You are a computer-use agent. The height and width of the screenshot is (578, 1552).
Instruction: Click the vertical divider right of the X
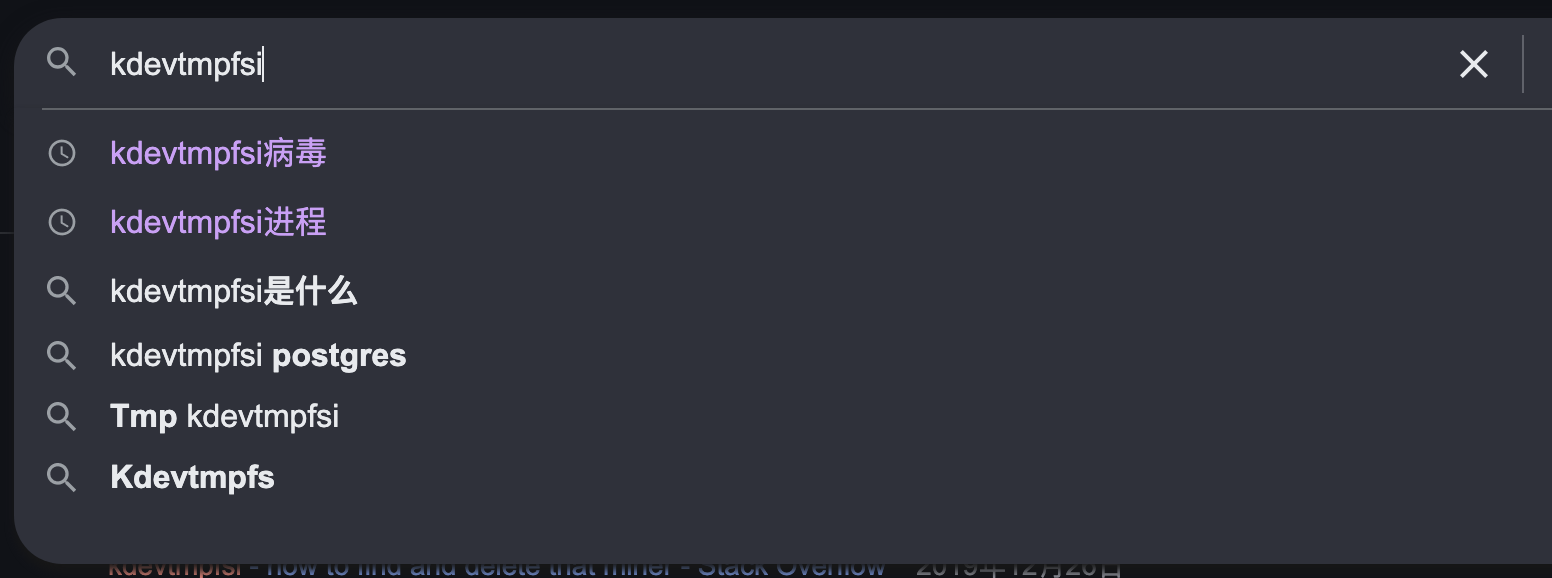click(1523, 64)
